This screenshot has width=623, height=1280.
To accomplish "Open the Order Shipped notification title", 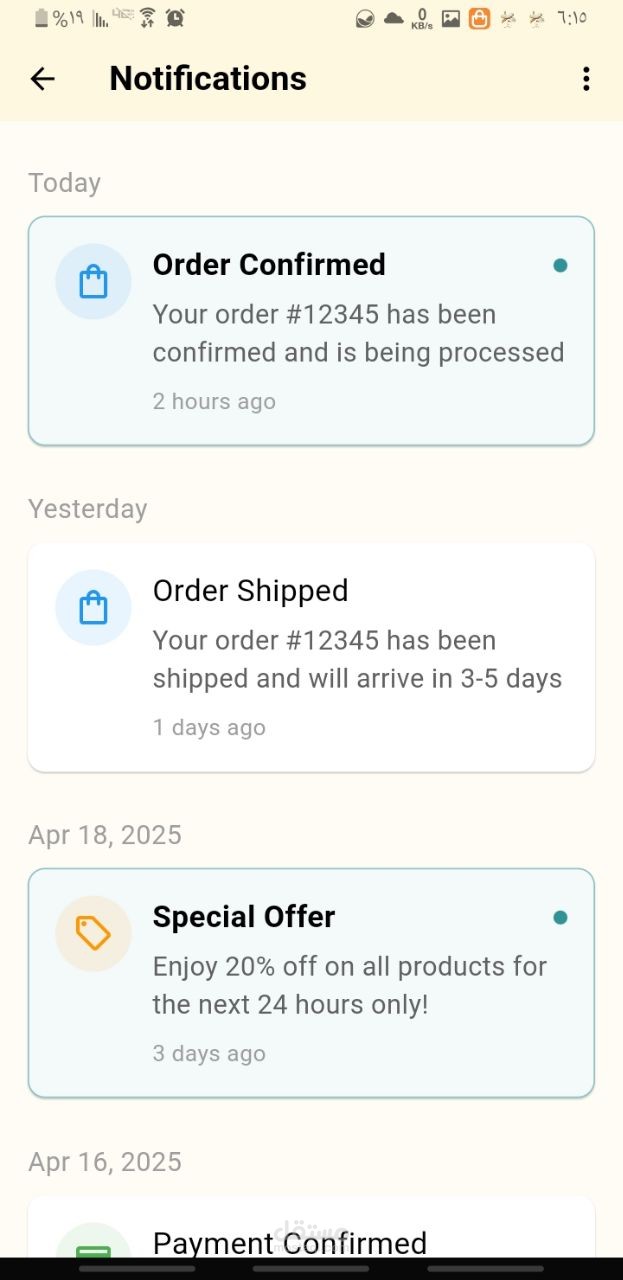I will (x=250, y=591).
